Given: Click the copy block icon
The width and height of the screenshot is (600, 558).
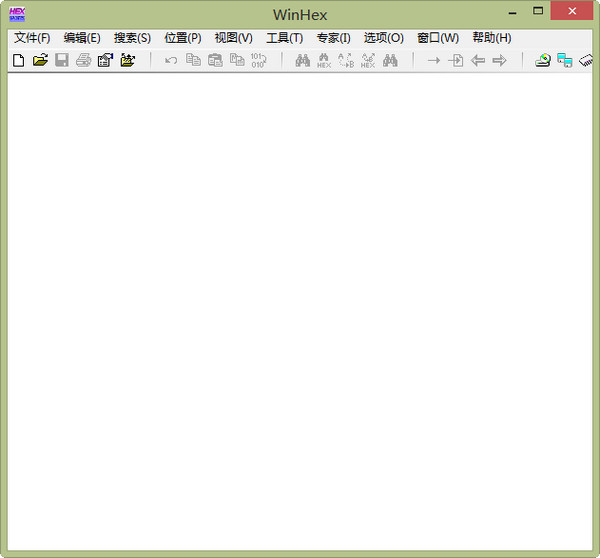Looking at the screenshot, I should point(193,60).
